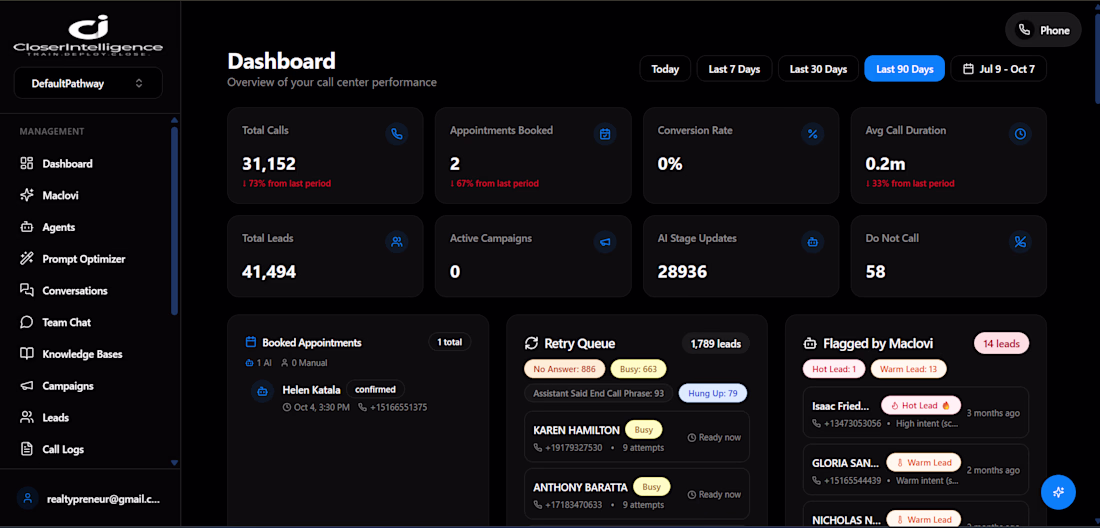Select the Last 30 Days filter

tap(818, 69)
